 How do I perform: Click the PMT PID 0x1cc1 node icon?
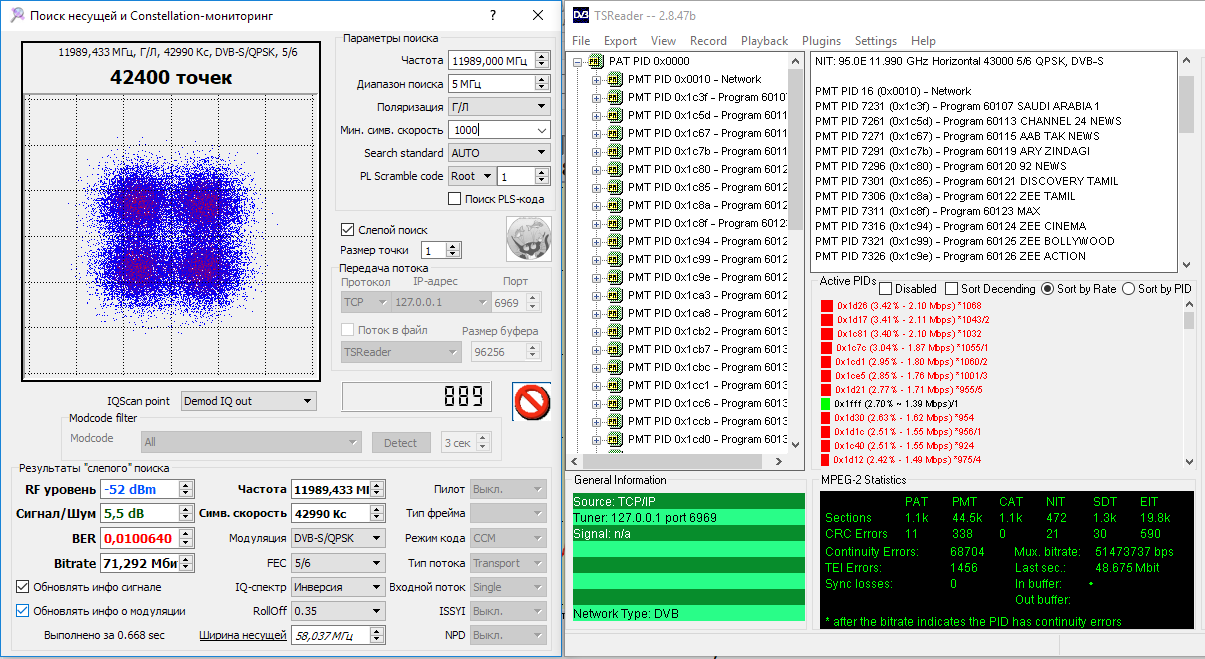tap(616, 385)
